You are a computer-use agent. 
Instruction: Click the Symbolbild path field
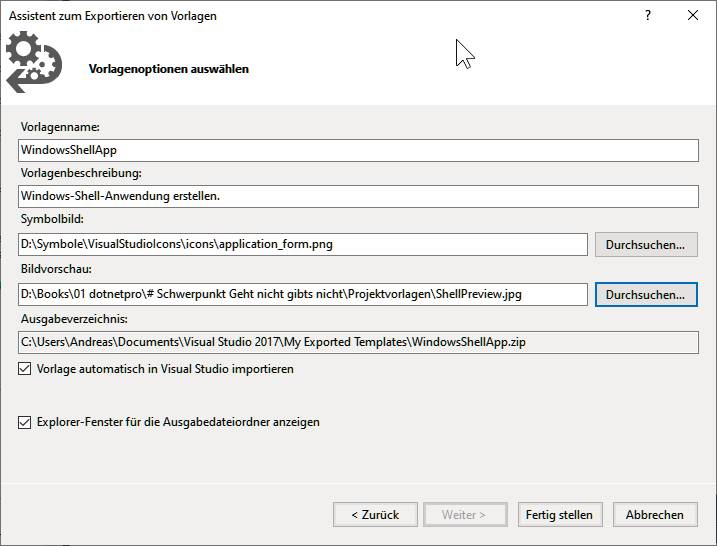point(303,244)
